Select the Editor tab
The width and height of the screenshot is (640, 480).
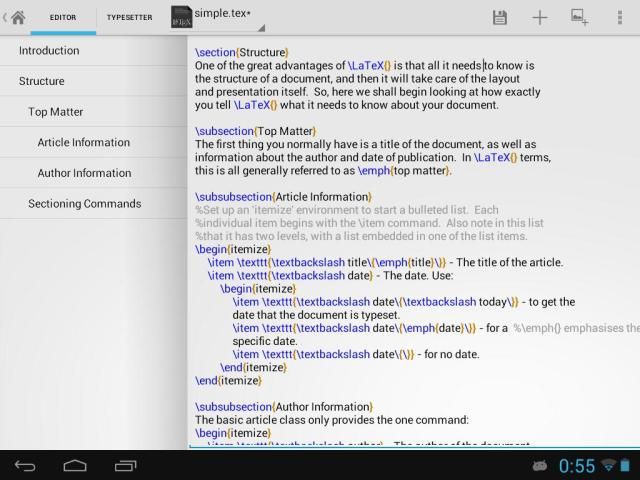pos(63,17)
